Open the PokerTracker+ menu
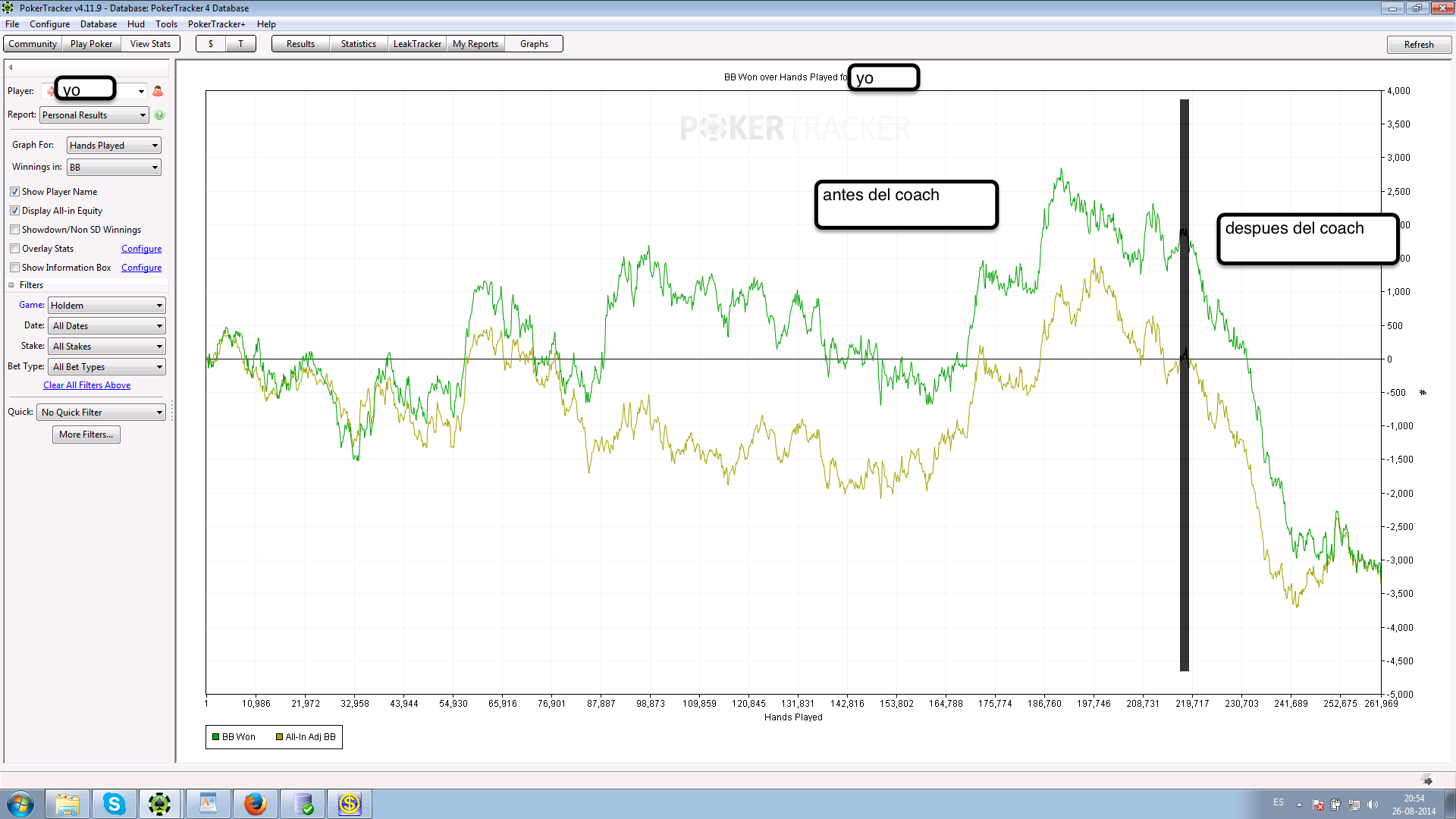The height and width of the screenshot is (819, 1456). click(x=217, y=24)
